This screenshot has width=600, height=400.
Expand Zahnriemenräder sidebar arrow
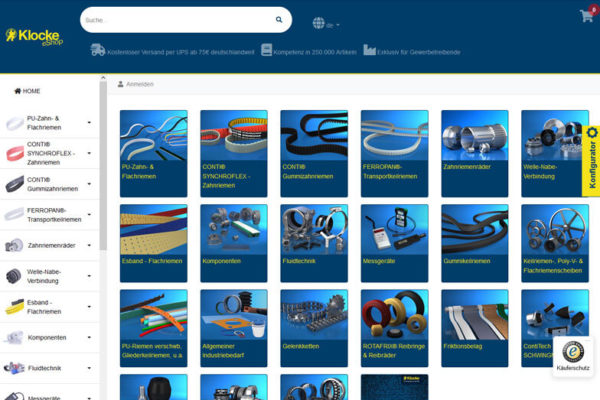[x=89, y=245]
